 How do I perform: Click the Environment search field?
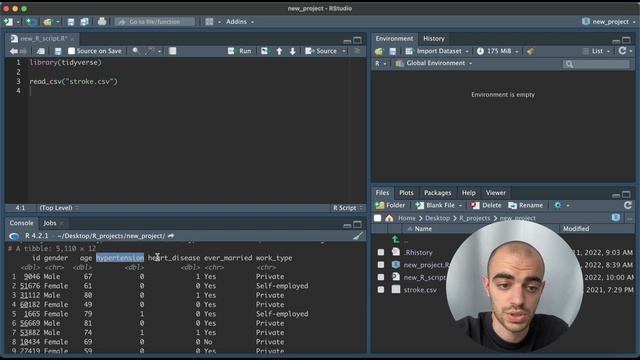click(x=596, y=64)
